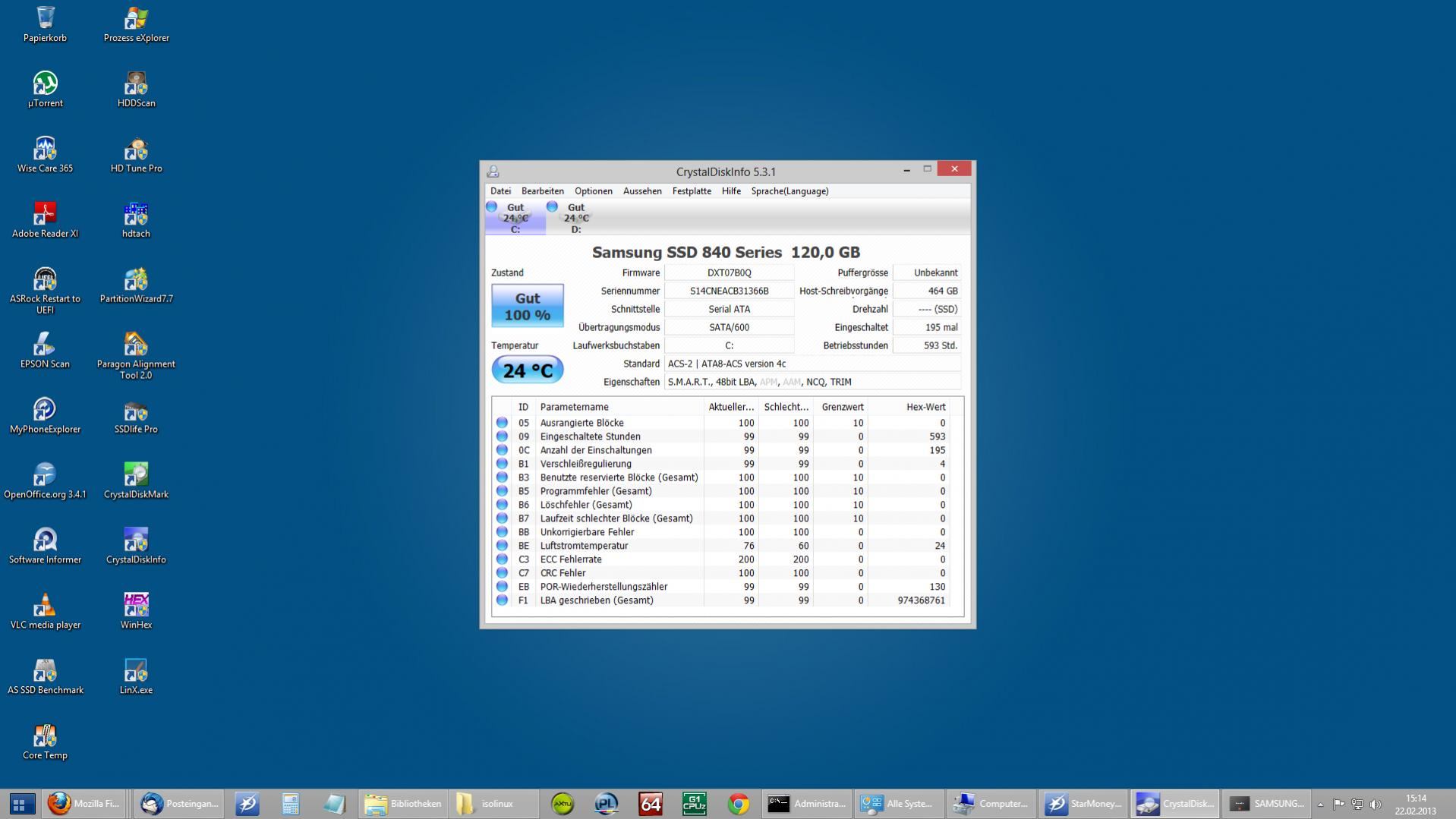This screenshot has width=1456, height=819.
Task: Click the Host-Schreibvorgänge 464 GB field
Action: click(x=927, y=291)
